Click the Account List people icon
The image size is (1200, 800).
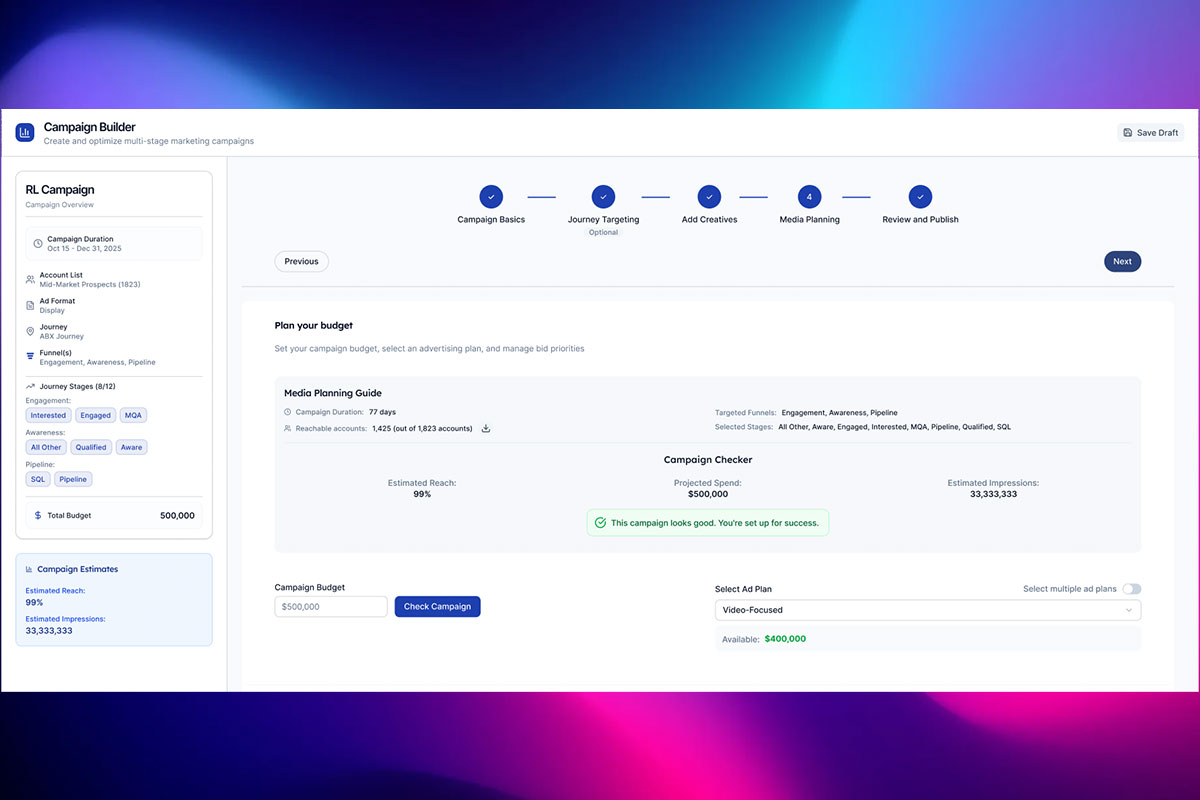(x=30, y=280)
